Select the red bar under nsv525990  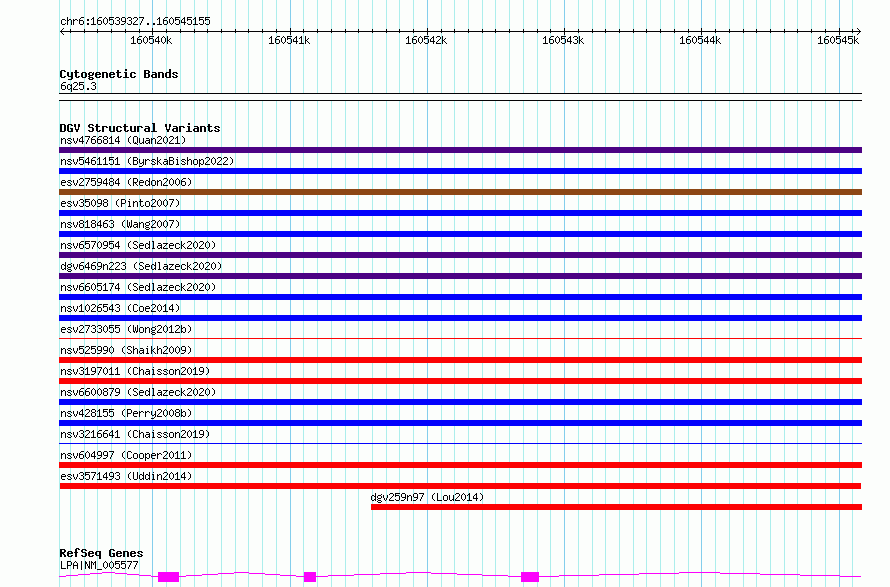460,360
